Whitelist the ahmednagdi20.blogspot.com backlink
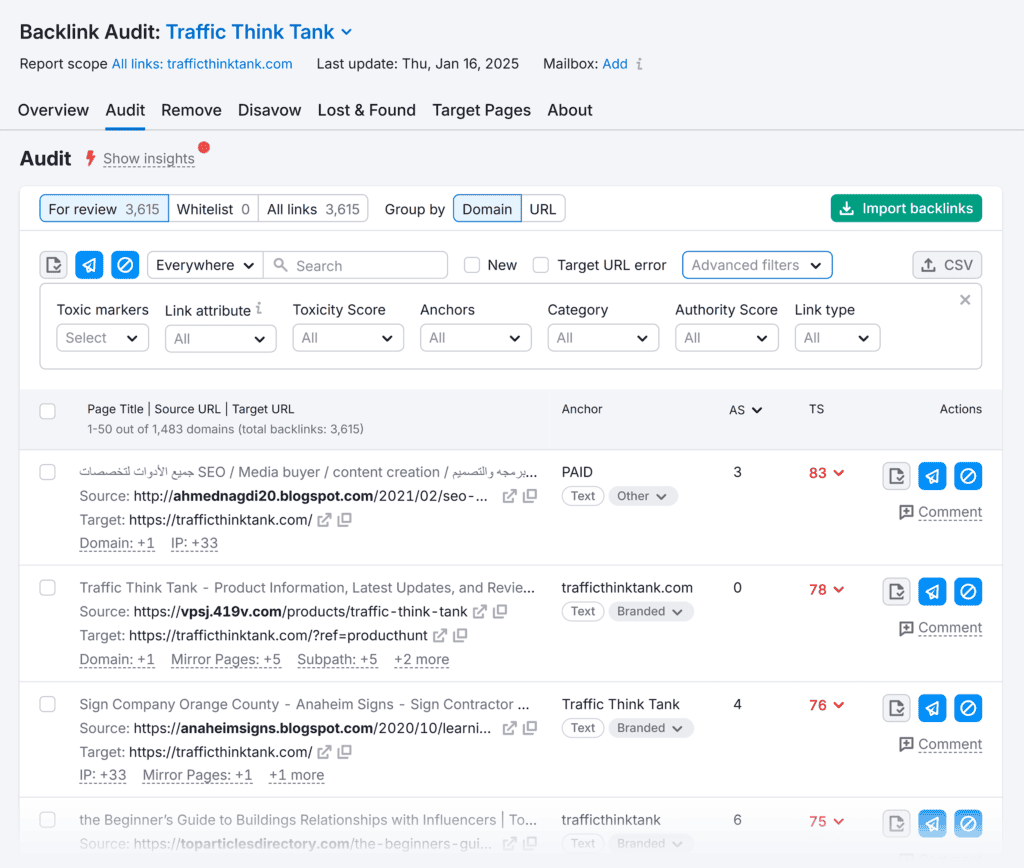The width and height of the screenshot is (1024, 868). [896, 476]
